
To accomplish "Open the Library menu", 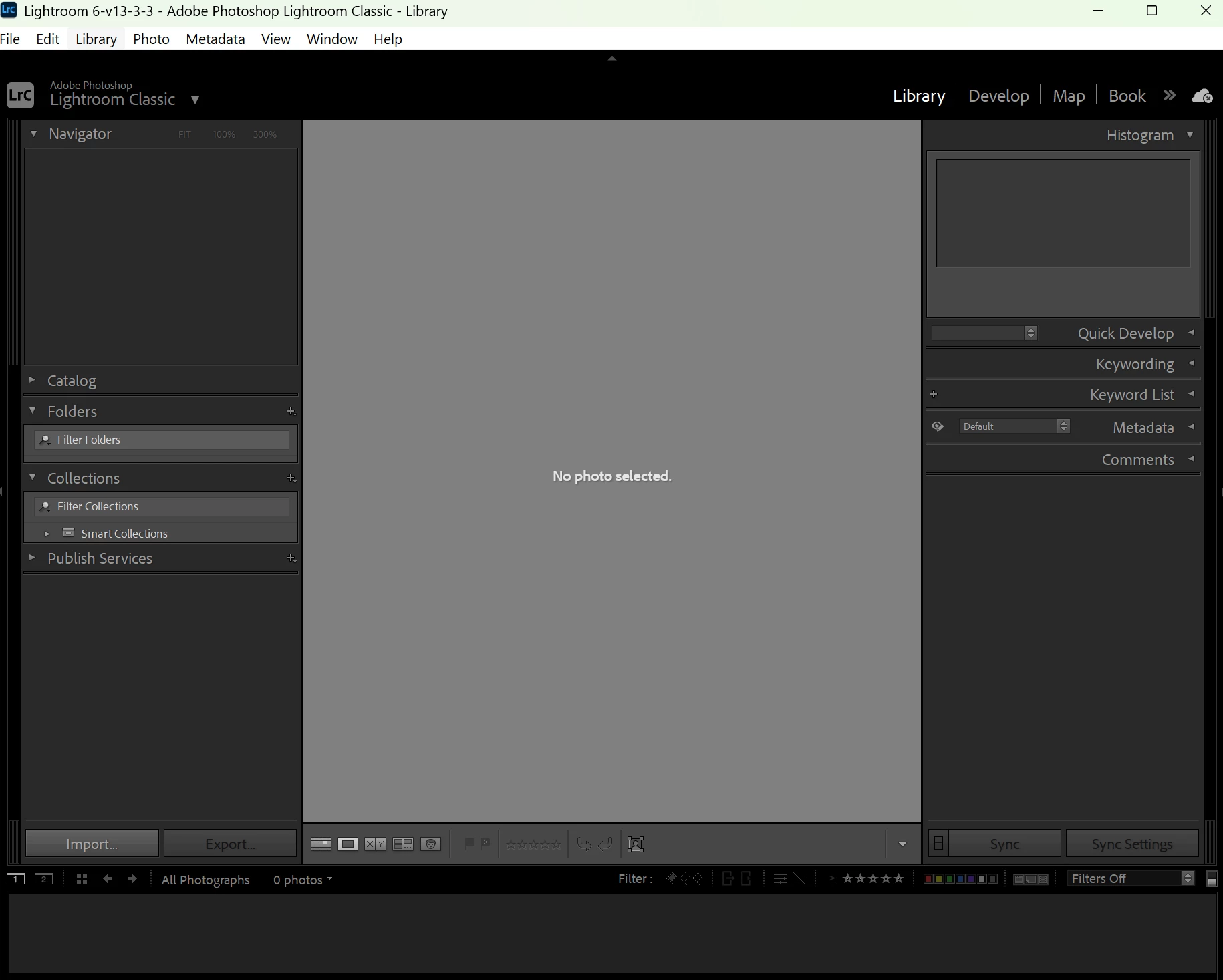I will click(x=96, y=39).
